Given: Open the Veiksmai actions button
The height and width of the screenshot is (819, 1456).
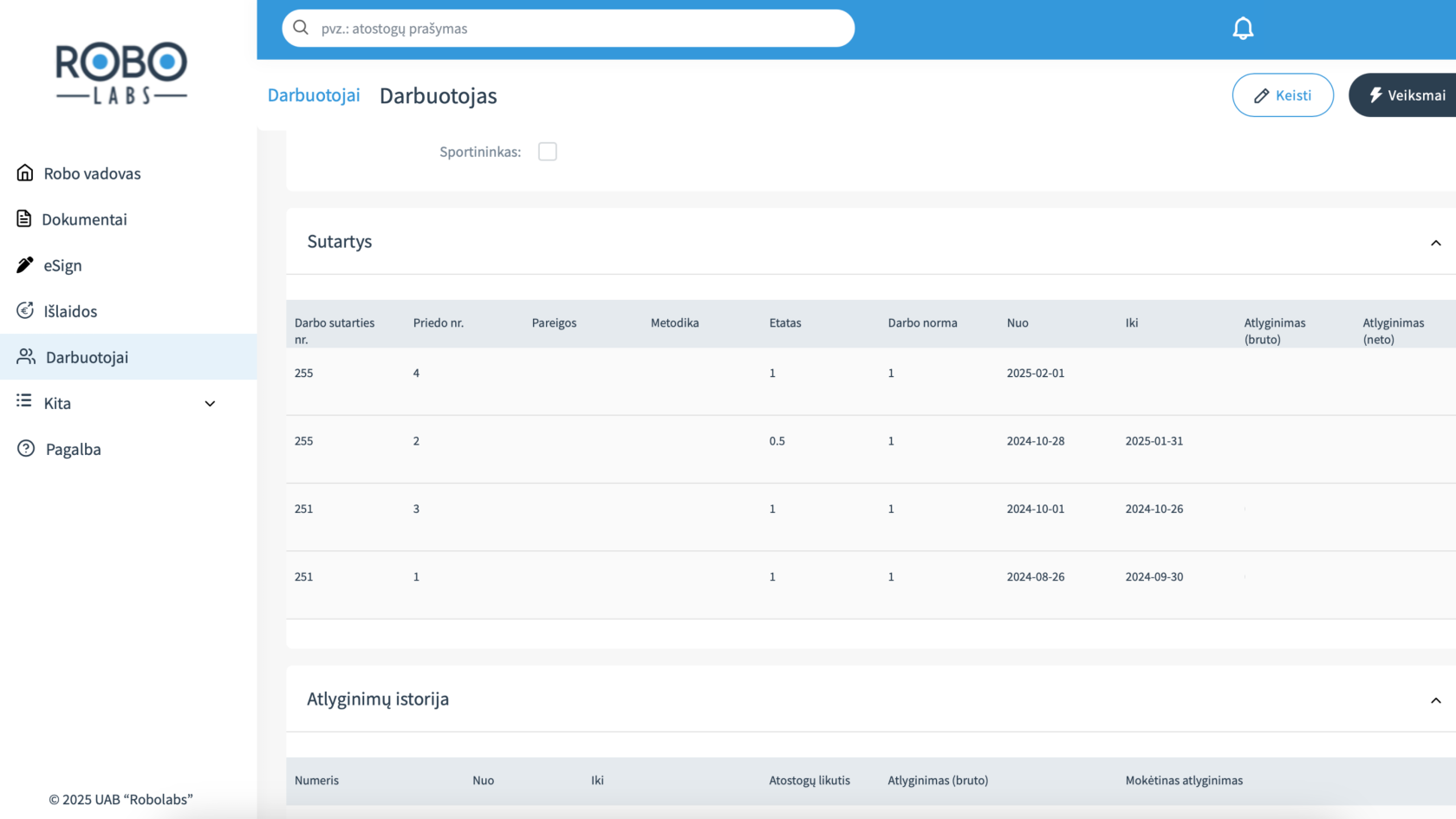Looking at the screenshot, I should (1402, 95).
